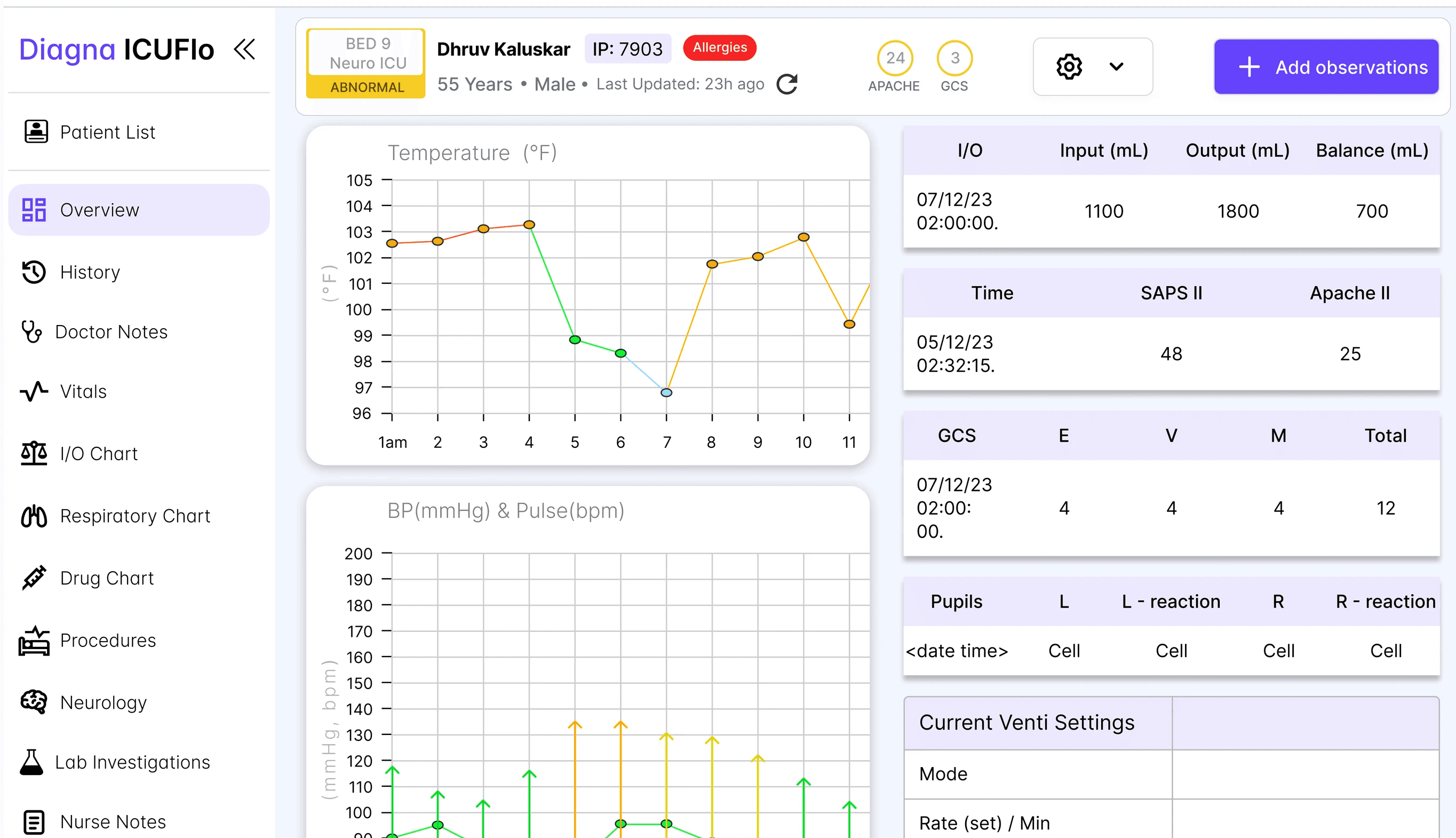Click the APACHE score circle 24

pos(895,58)
